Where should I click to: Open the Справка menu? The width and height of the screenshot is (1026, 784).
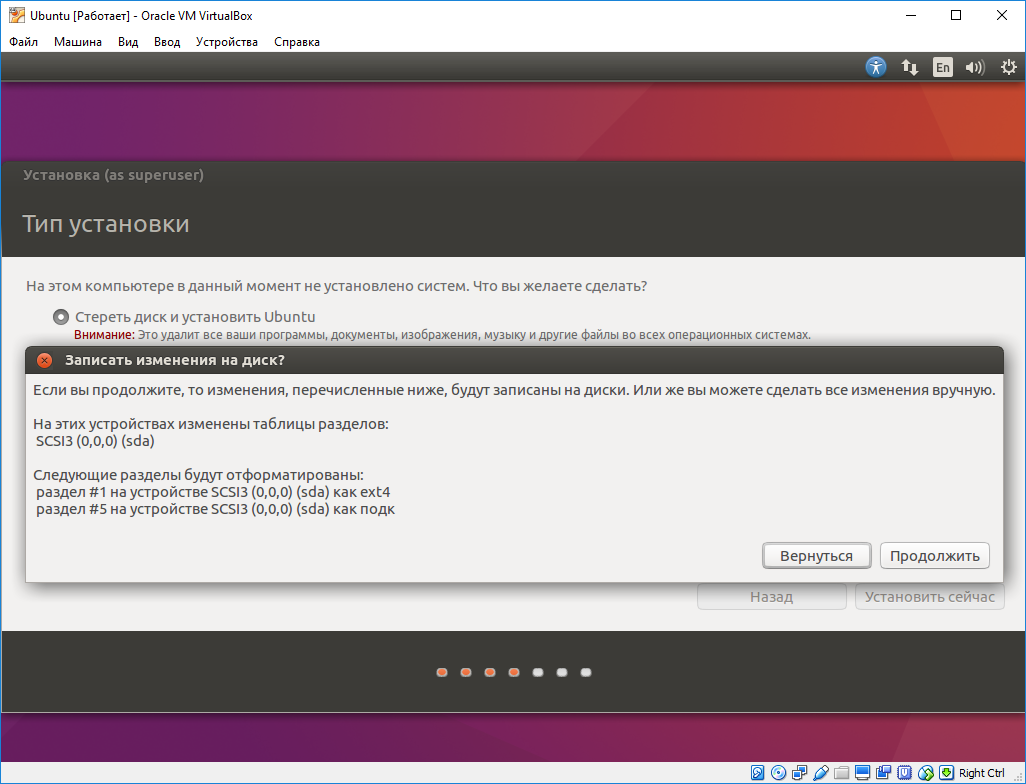click(x=297, y=42)
